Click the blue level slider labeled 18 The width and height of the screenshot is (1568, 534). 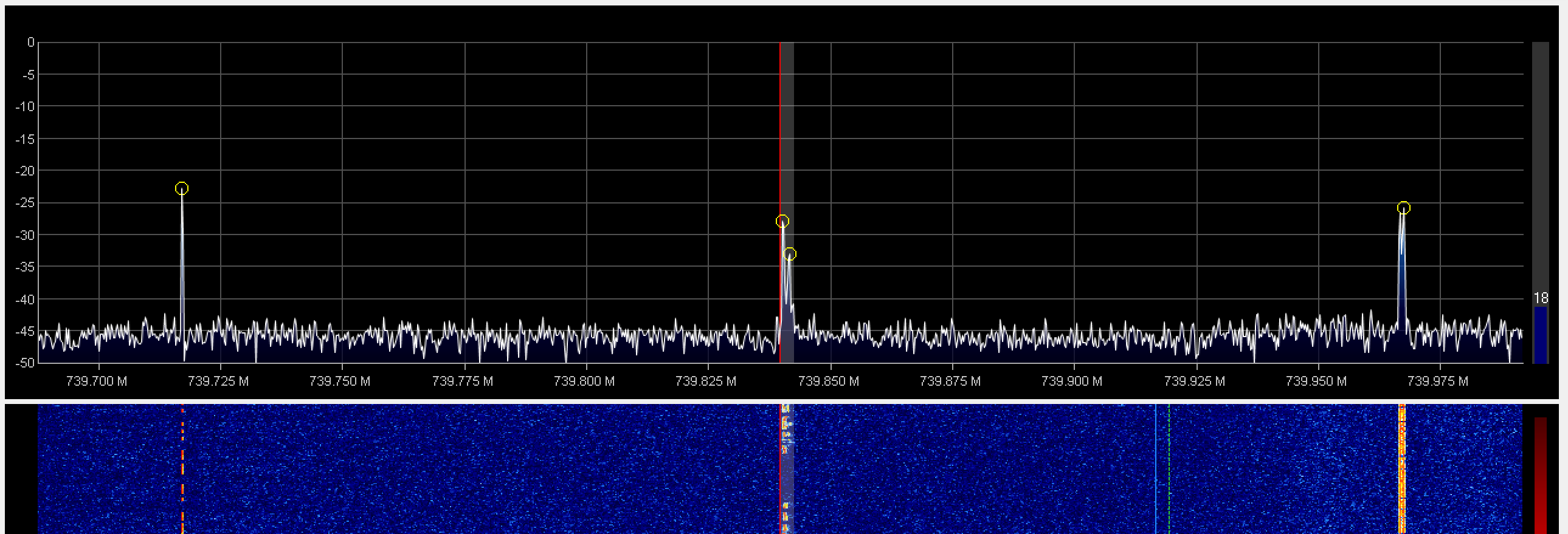pos(1541,335)
